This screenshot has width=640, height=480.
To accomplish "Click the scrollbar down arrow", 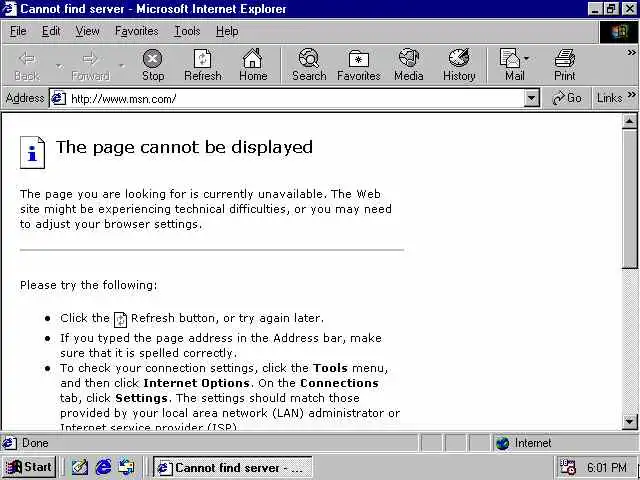I will click(x=630, y=422).
